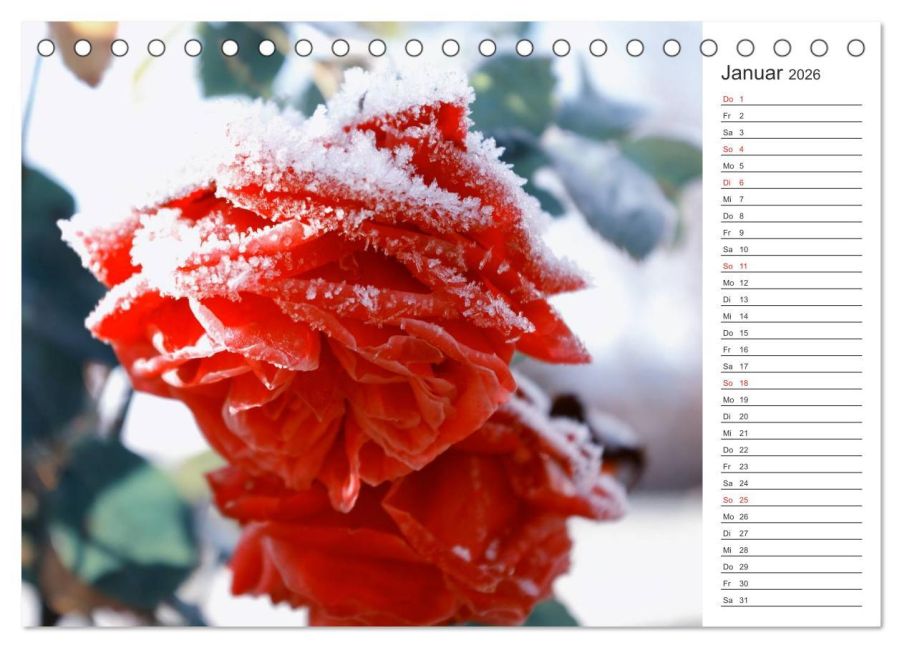
Task: Click the Mo 26 date entry
Action: 792,516
